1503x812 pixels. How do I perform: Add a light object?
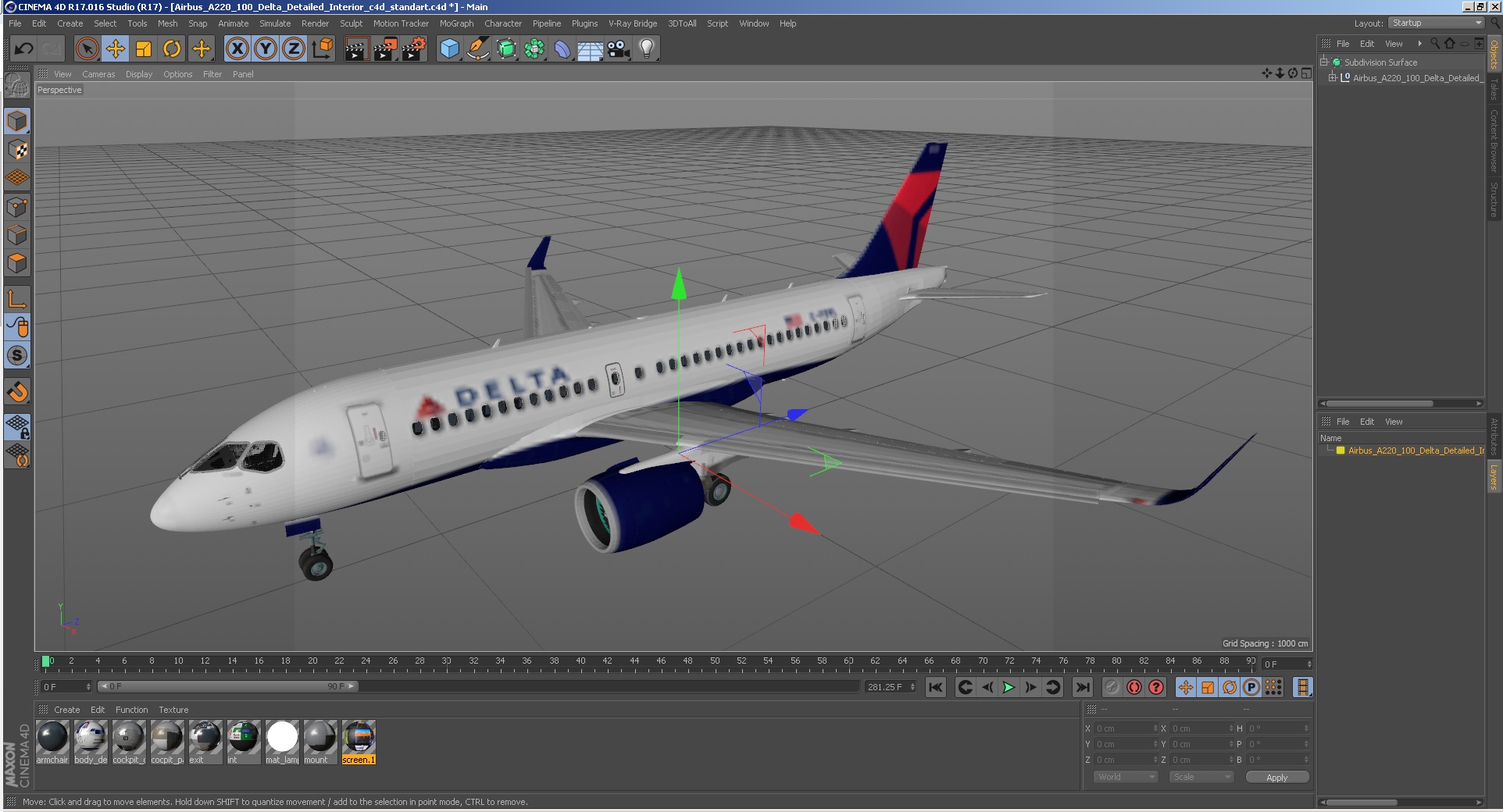pyautogui.click(x=647, y=49)
